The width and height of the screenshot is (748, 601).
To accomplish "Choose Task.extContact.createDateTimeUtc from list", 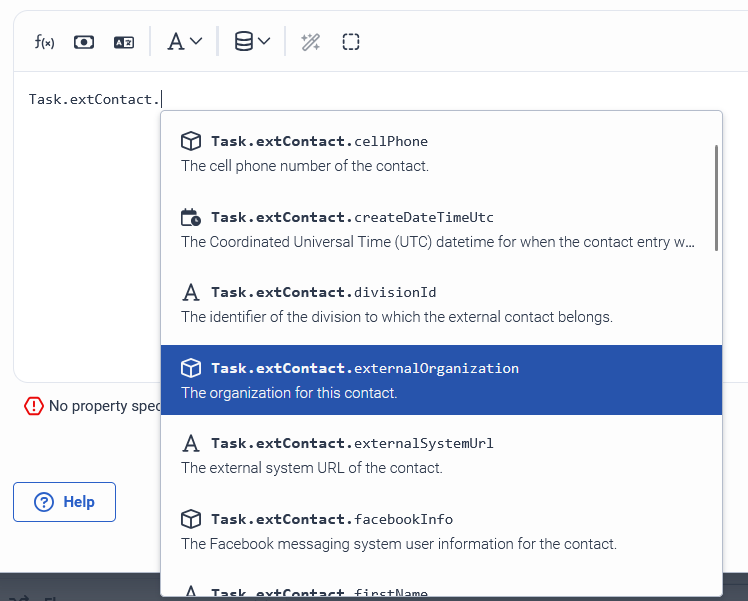I will (440, 229).
